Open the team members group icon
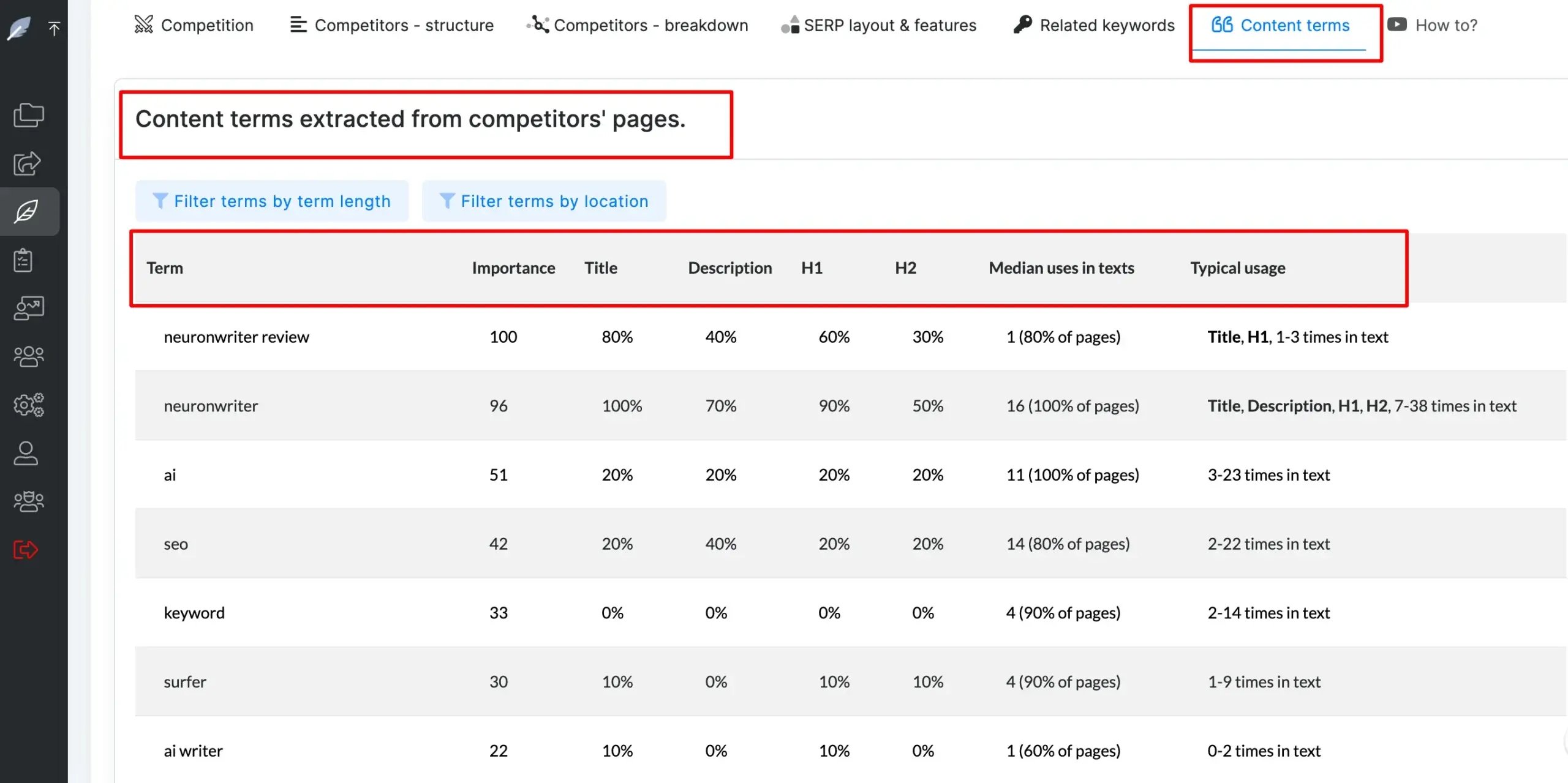The width and height of the screenshot is (1568, 783). [29, 356]
